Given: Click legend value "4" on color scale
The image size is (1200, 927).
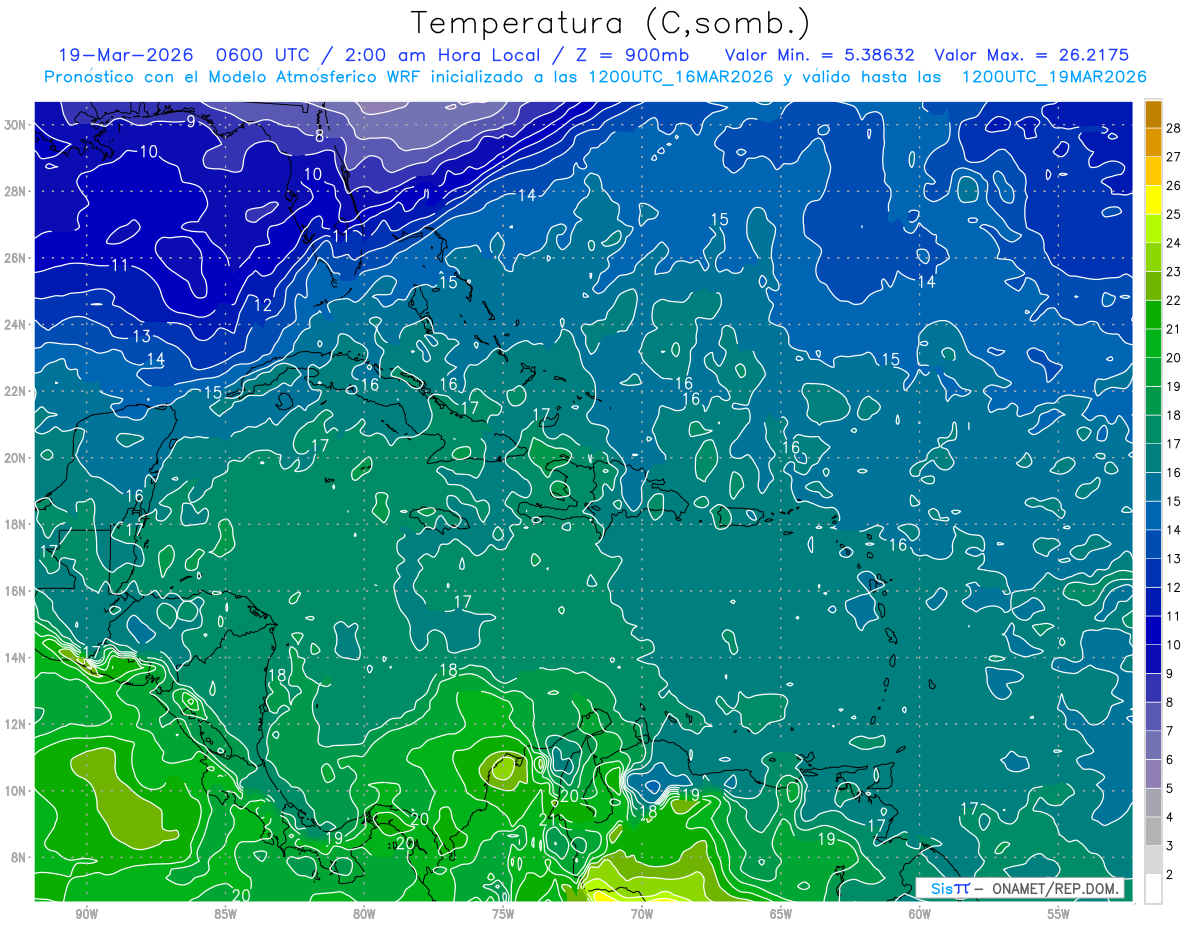Looking at the screenshot, I should point(1170,817).
